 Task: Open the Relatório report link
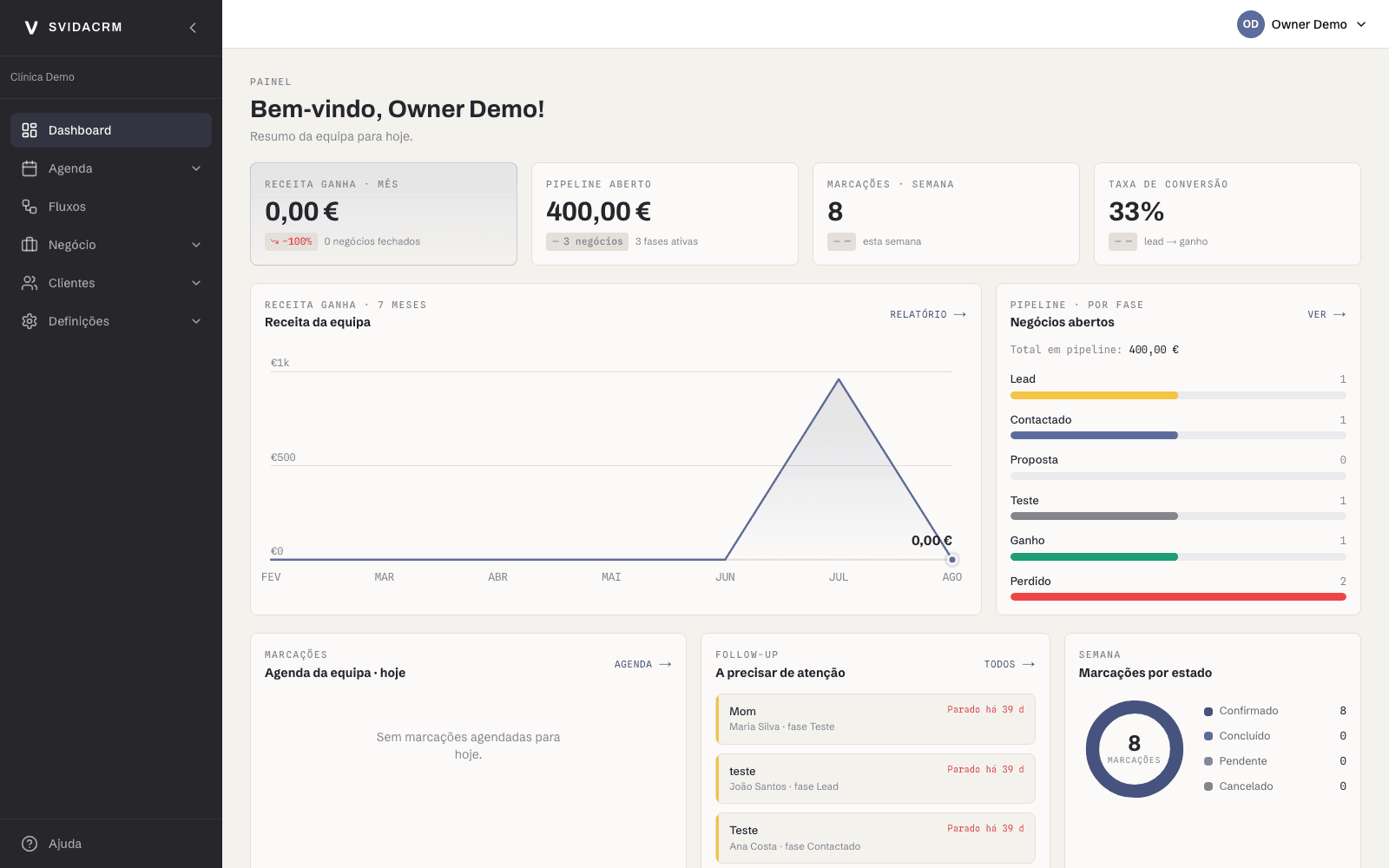click(928, 314)
